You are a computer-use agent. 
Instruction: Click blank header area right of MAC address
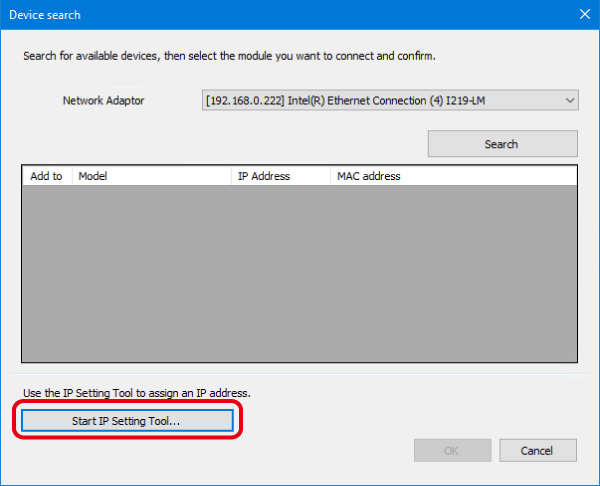(x=490, y=176)
